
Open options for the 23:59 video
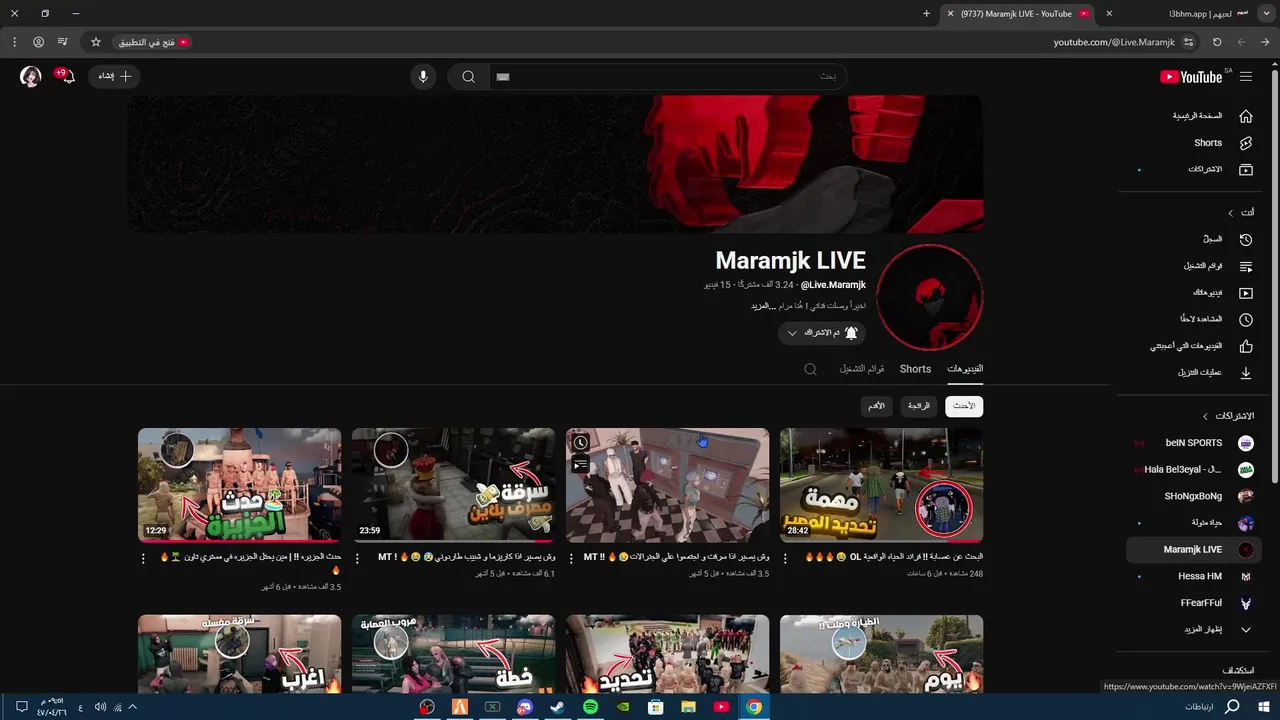point(357,559)
